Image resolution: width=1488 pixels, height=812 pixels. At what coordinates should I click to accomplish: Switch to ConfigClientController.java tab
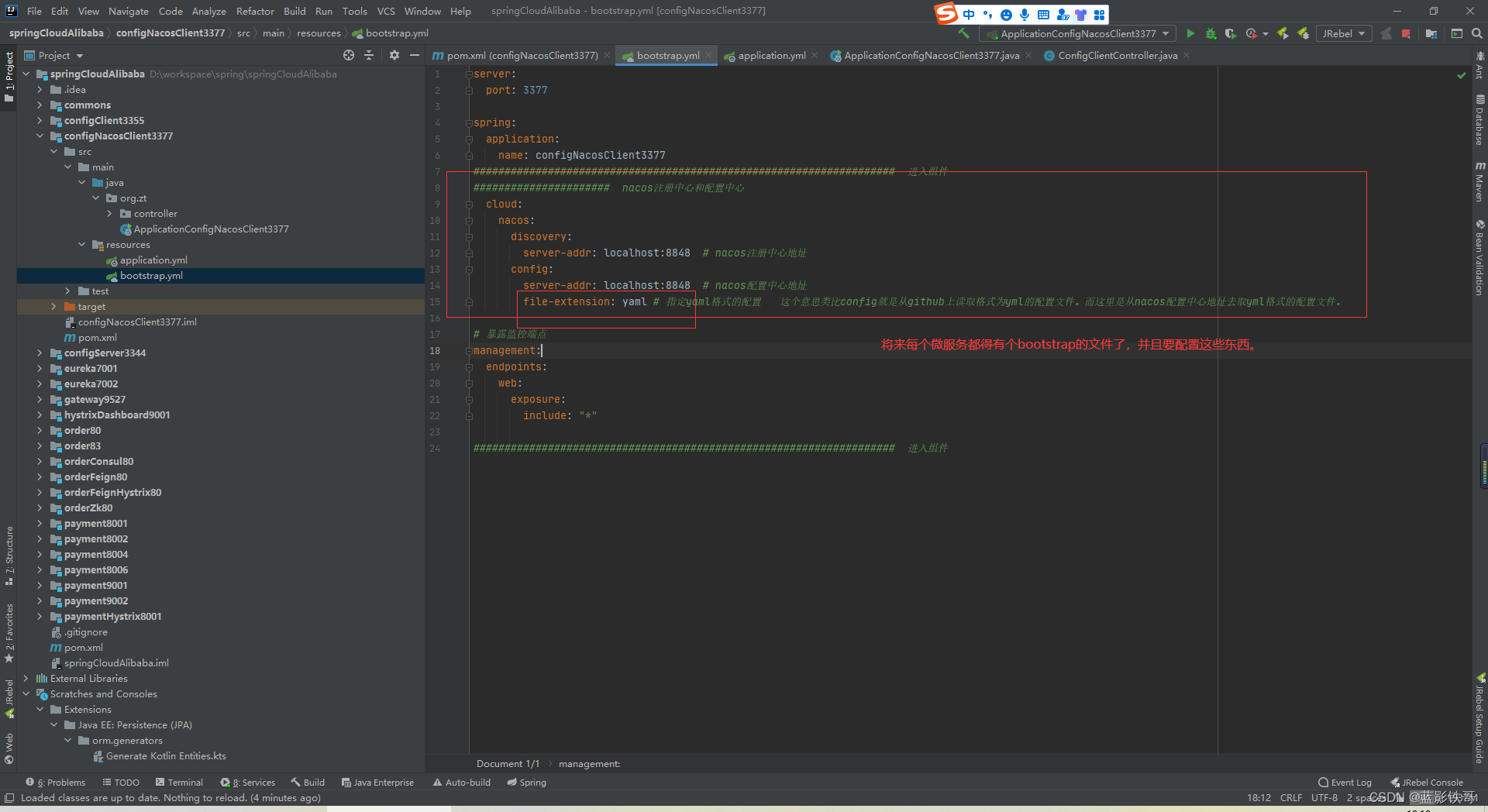tap(1118, 55)
